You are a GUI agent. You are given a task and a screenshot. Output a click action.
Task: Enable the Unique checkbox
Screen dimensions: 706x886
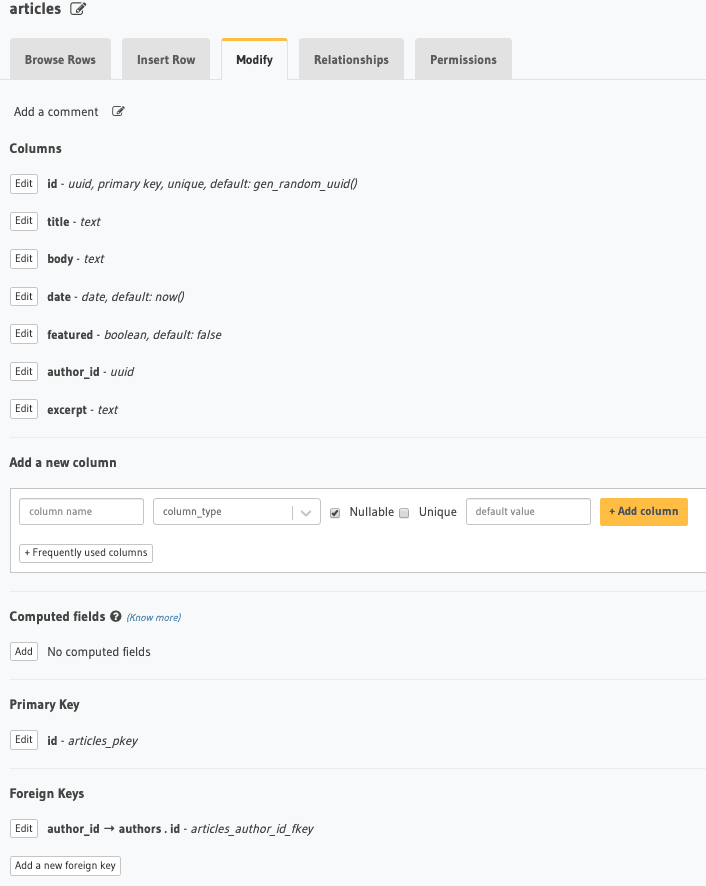[404, 511]
